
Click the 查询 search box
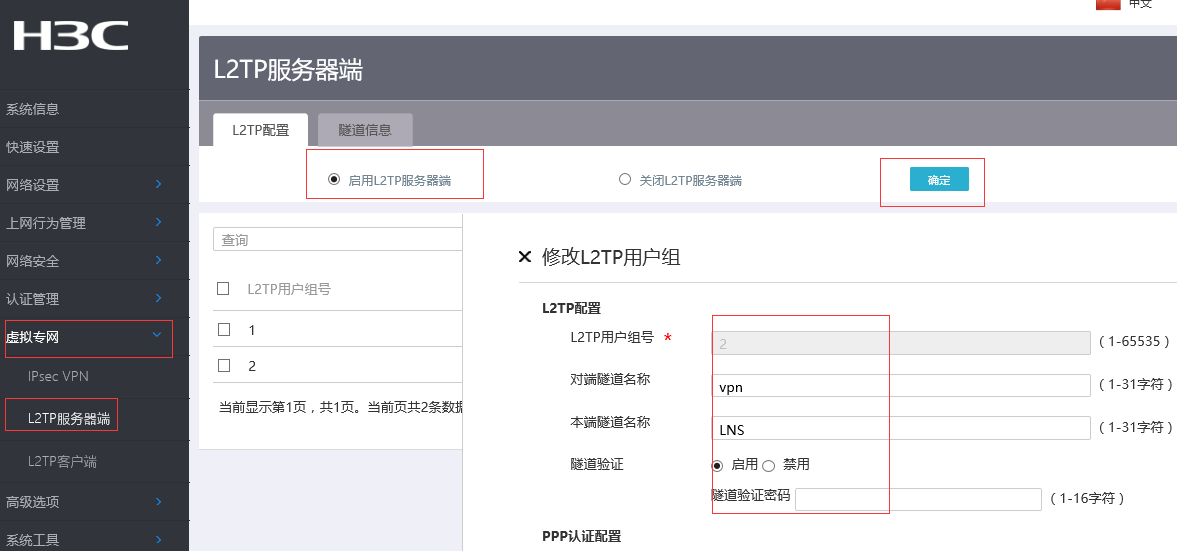tap(337, 240)
